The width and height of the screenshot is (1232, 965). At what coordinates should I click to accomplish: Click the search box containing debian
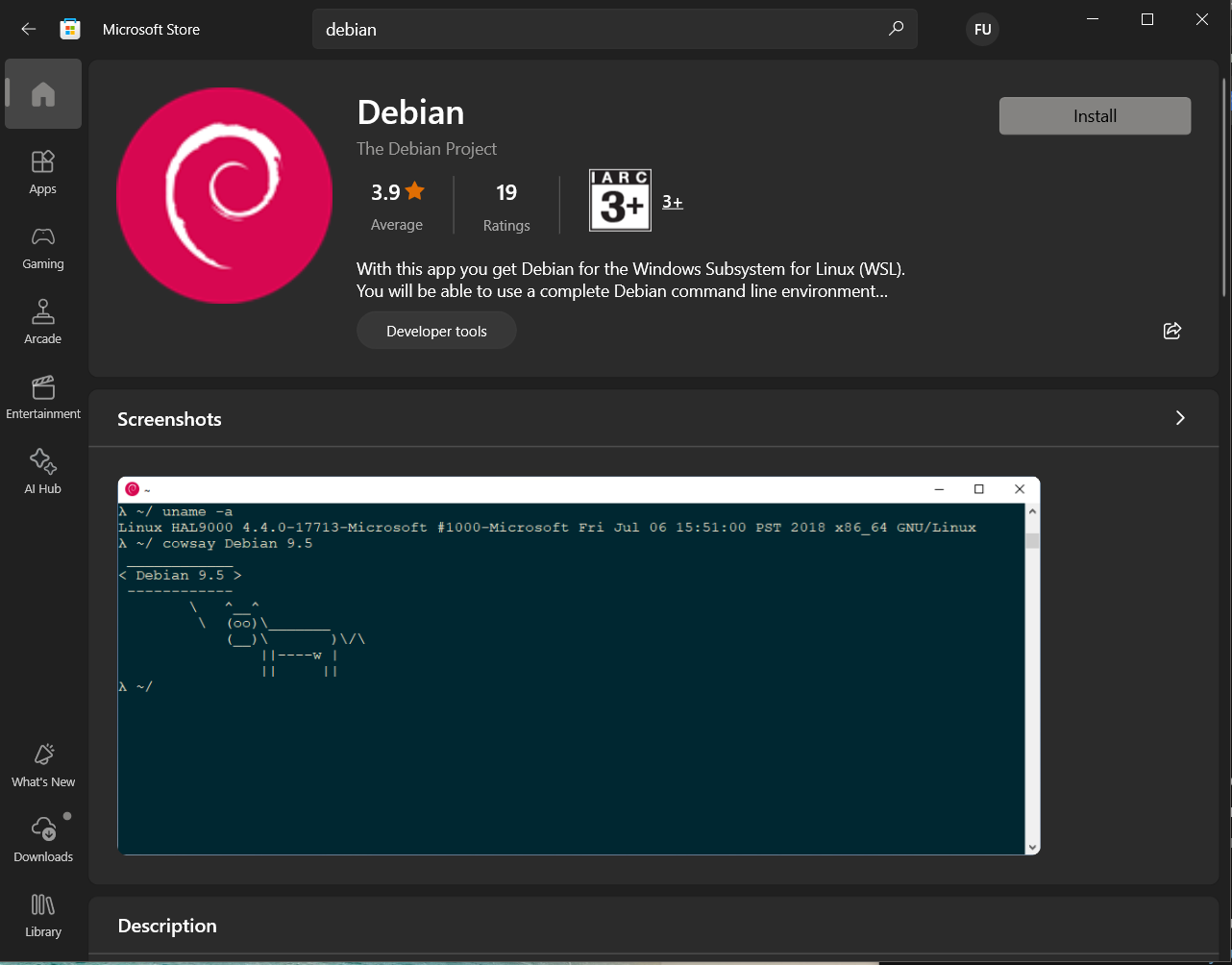[615, 29]
